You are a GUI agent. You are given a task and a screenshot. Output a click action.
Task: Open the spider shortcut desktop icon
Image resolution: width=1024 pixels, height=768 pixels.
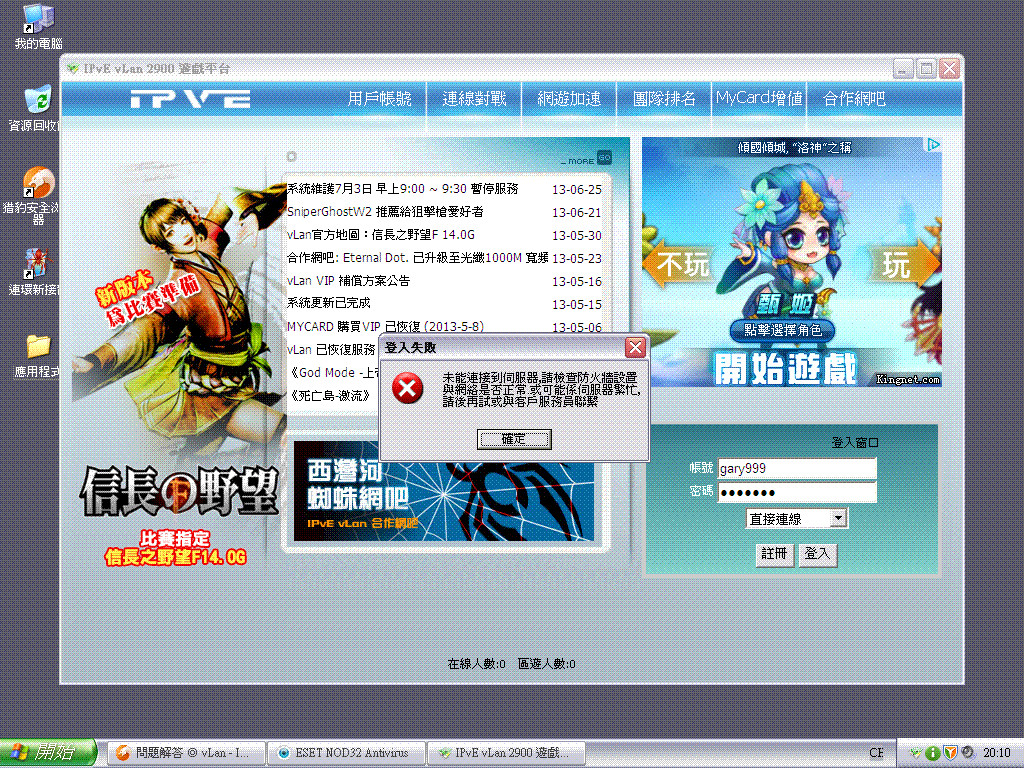(x=36, y=272)
